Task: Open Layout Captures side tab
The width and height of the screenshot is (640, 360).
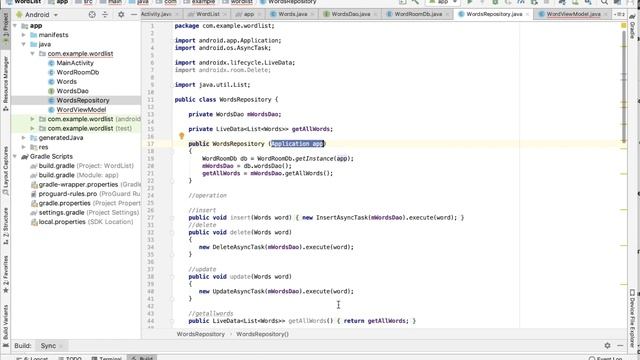Action: [6, 170]
